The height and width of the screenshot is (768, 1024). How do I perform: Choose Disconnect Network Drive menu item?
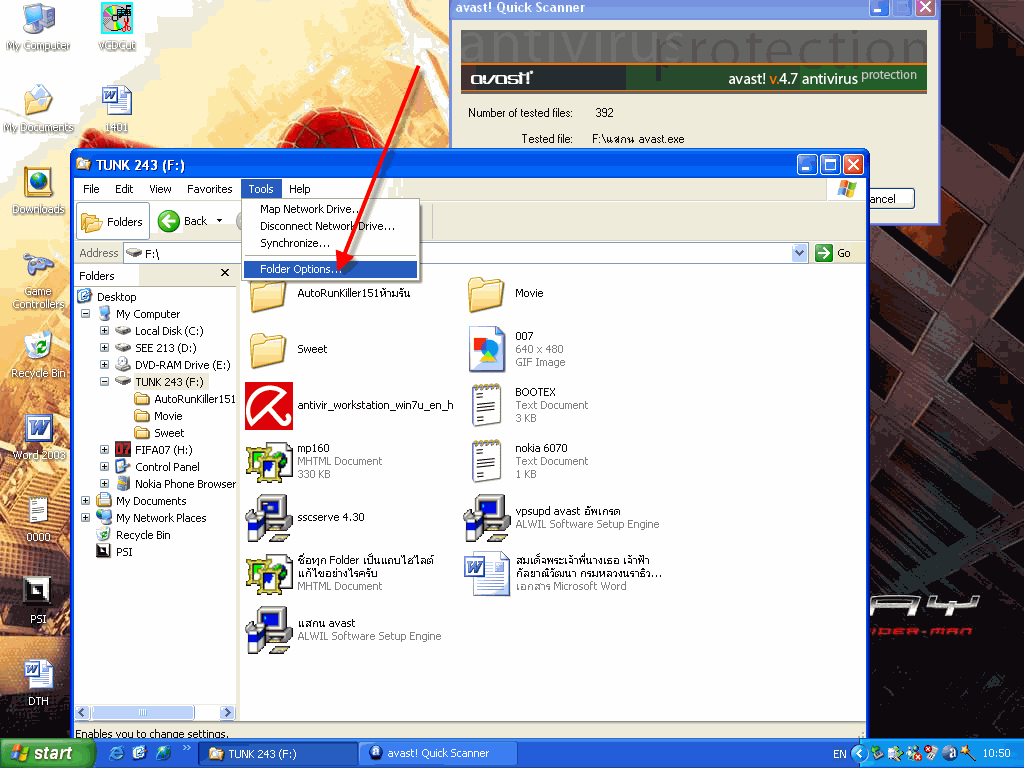pyautogui.click(x=330, y=226)
